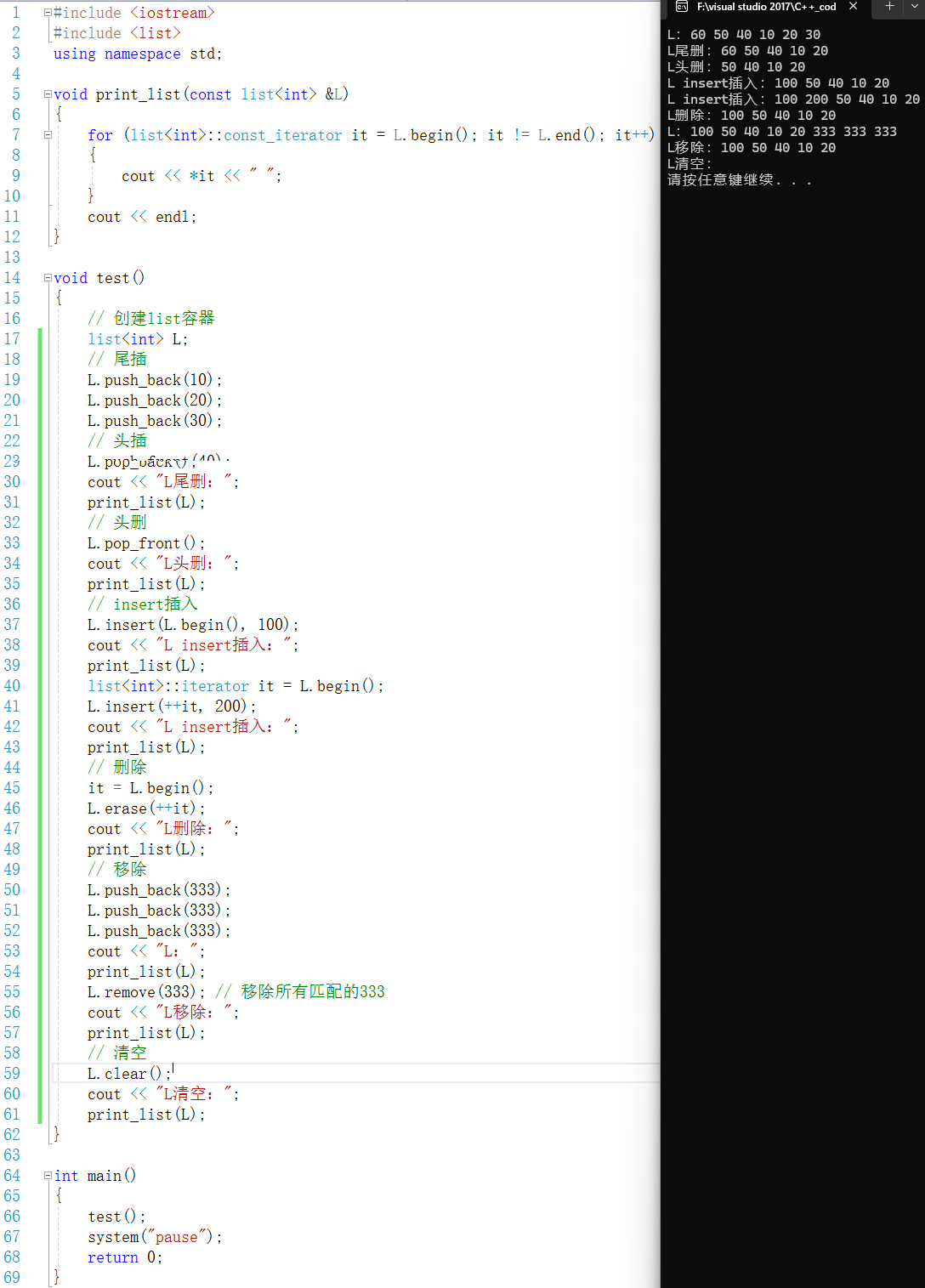Click 'cout << "L清空: ";' line

[x=163, y=1094]
